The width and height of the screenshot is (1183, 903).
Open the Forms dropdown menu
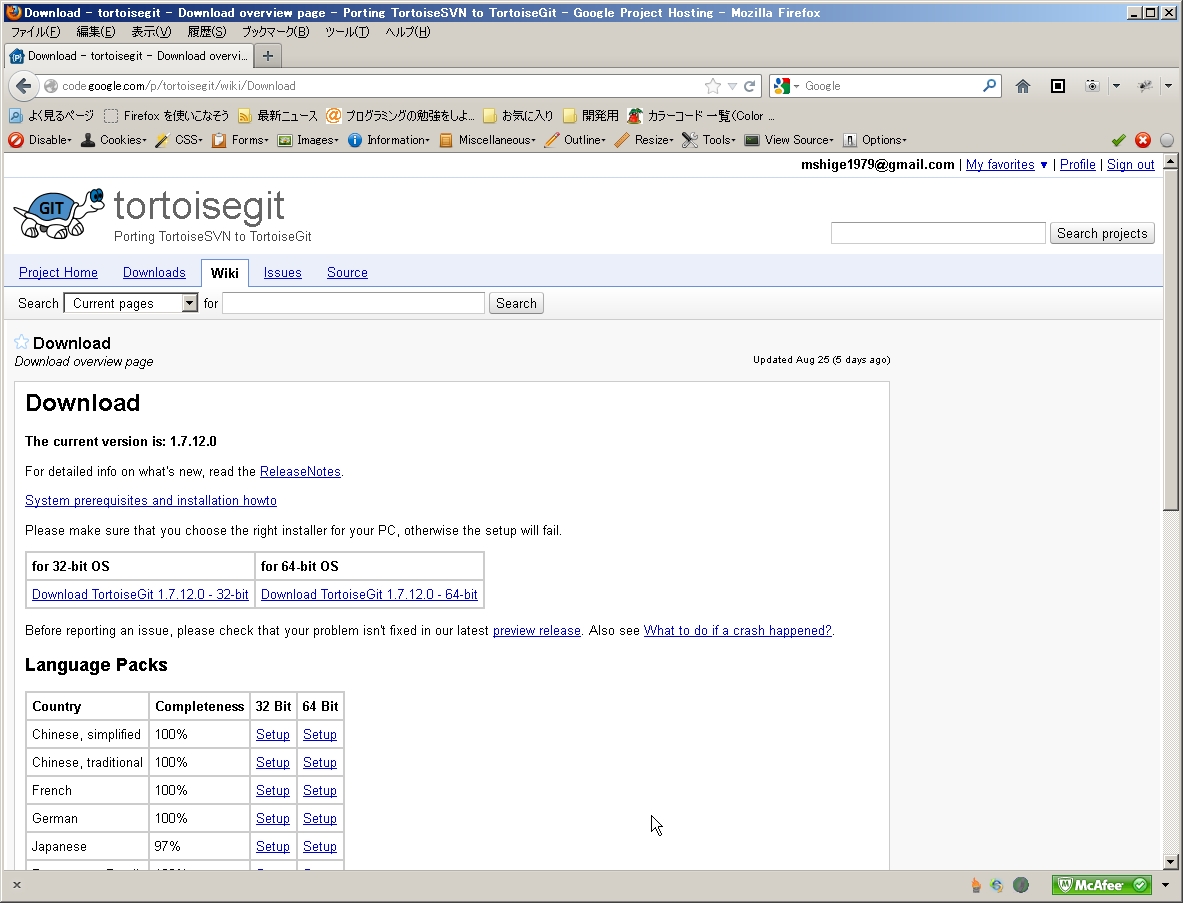point(241,140)
